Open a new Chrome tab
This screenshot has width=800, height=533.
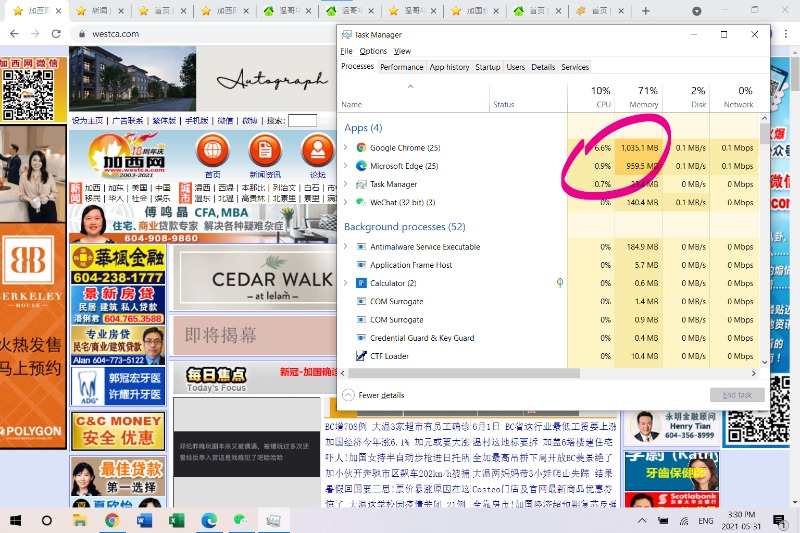click(645, 11)
